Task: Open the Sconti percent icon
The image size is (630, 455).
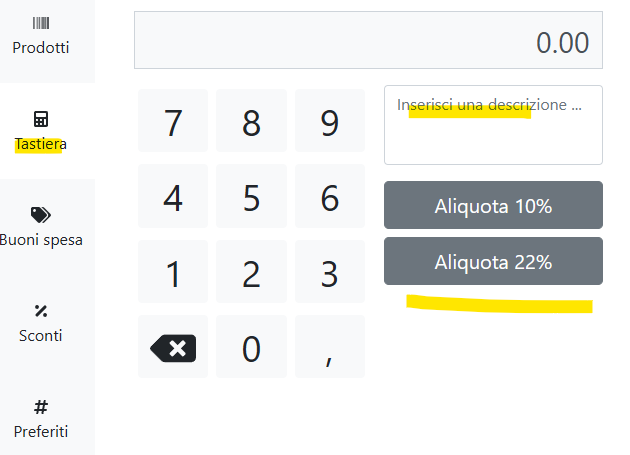Action: (x=41, y=310)
